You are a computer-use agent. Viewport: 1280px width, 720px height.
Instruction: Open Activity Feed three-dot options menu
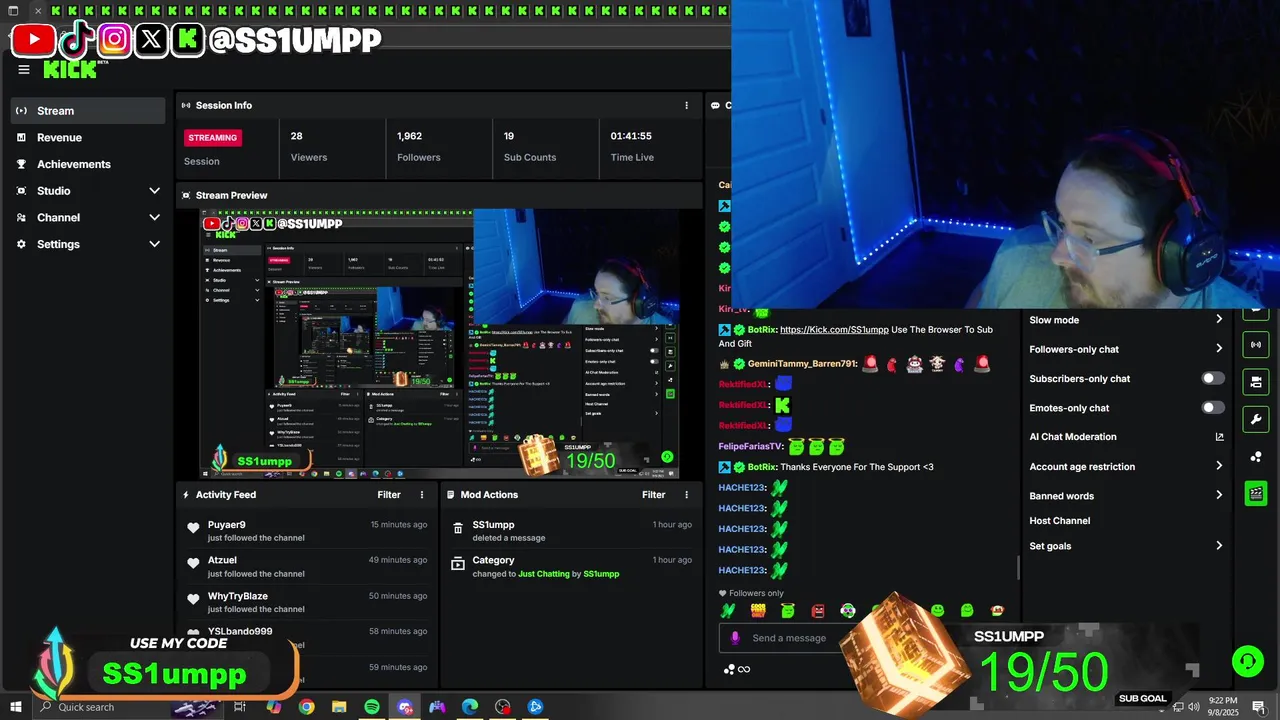[x=422, y=495]
